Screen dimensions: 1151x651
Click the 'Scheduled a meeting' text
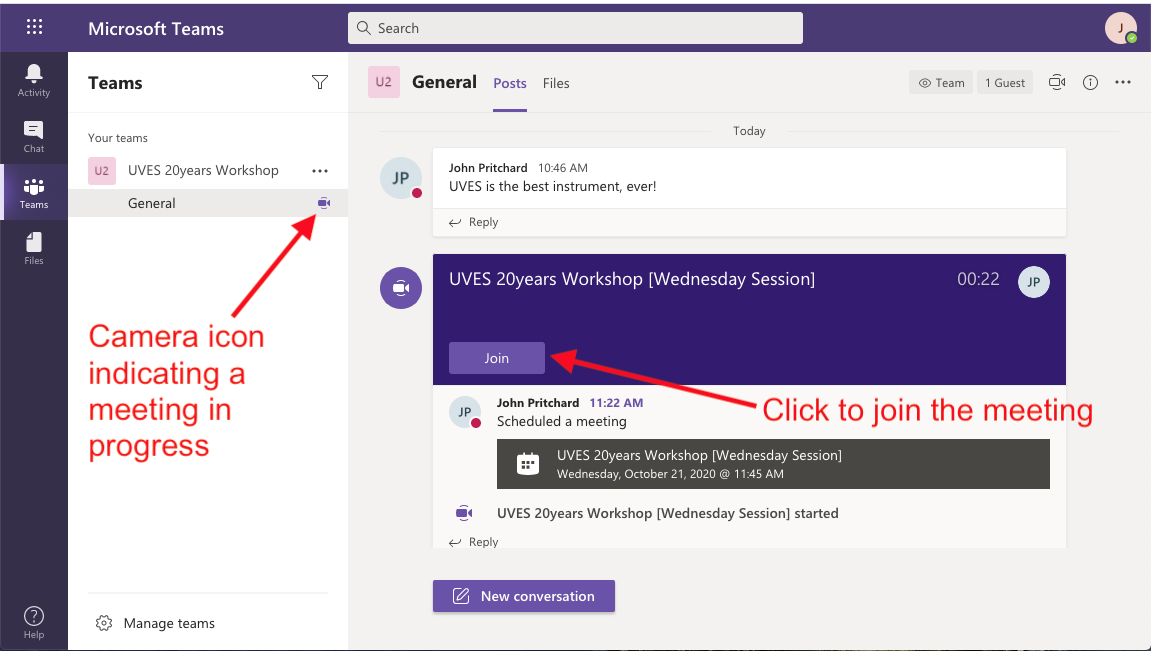tap(562, 421)
